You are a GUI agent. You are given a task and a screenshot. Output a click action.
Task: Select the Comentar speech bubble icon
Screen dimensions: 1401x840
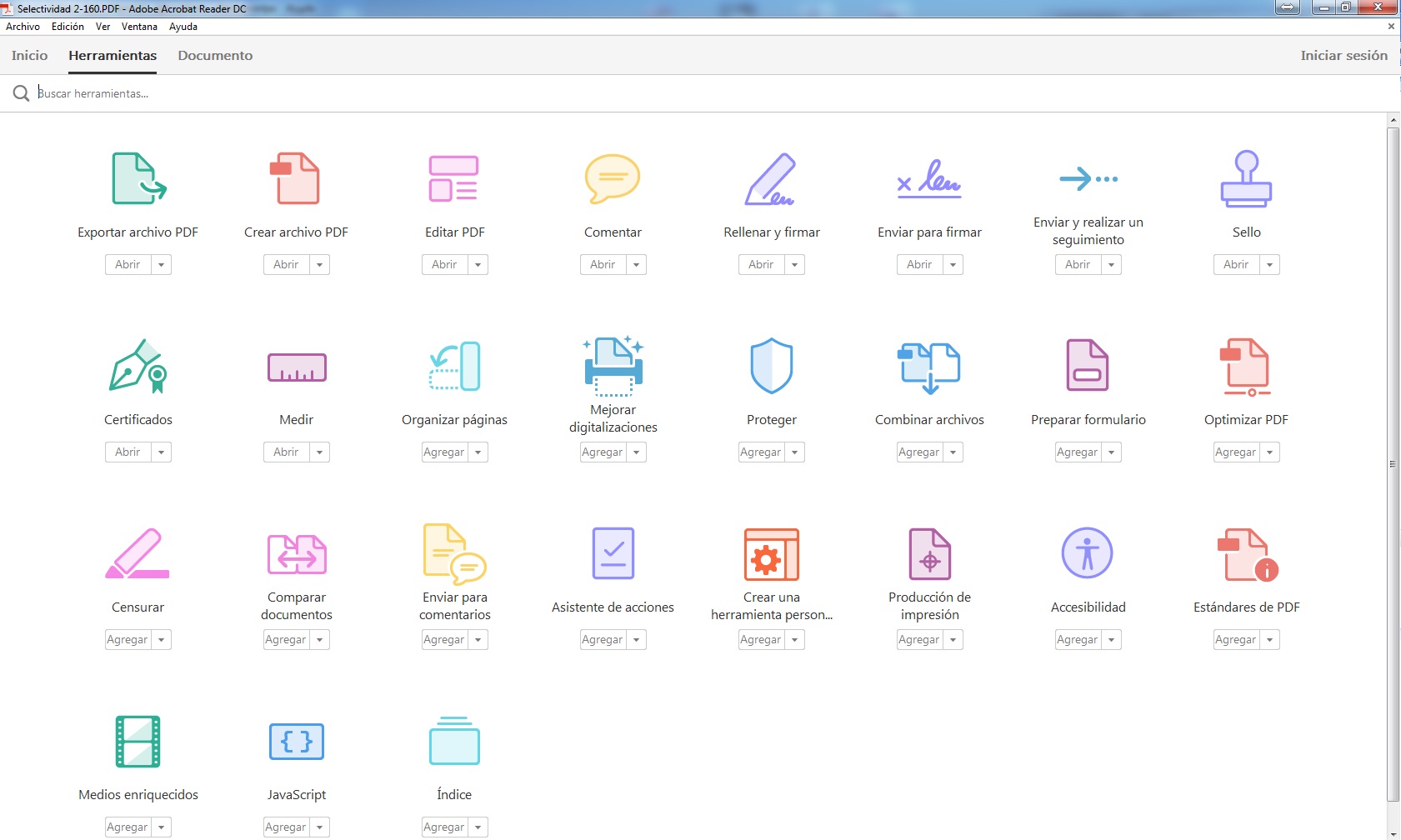coord(613,178)
